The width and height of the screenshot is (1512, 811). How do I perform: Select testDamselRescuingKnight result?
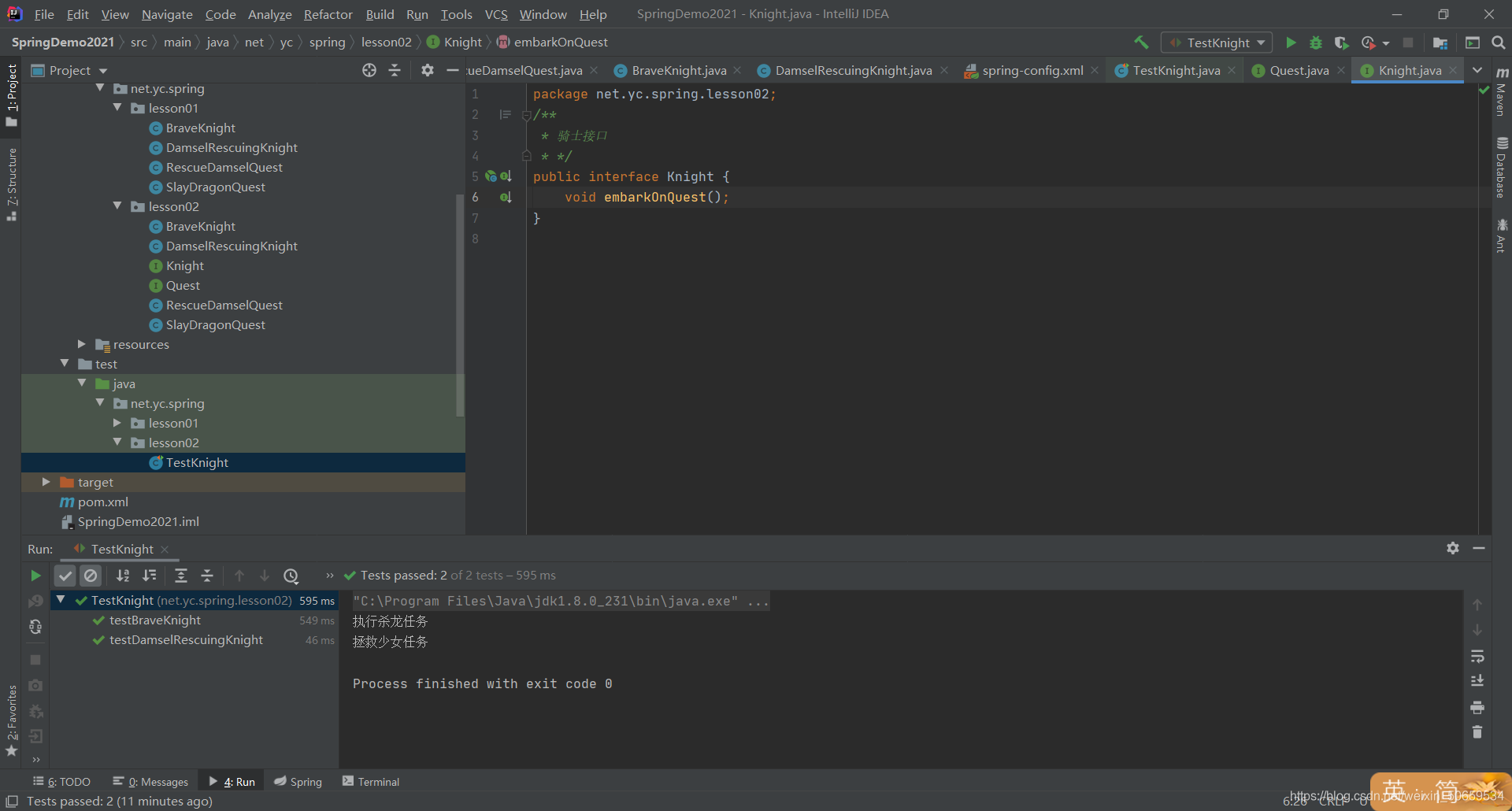(x=186, y=640)
